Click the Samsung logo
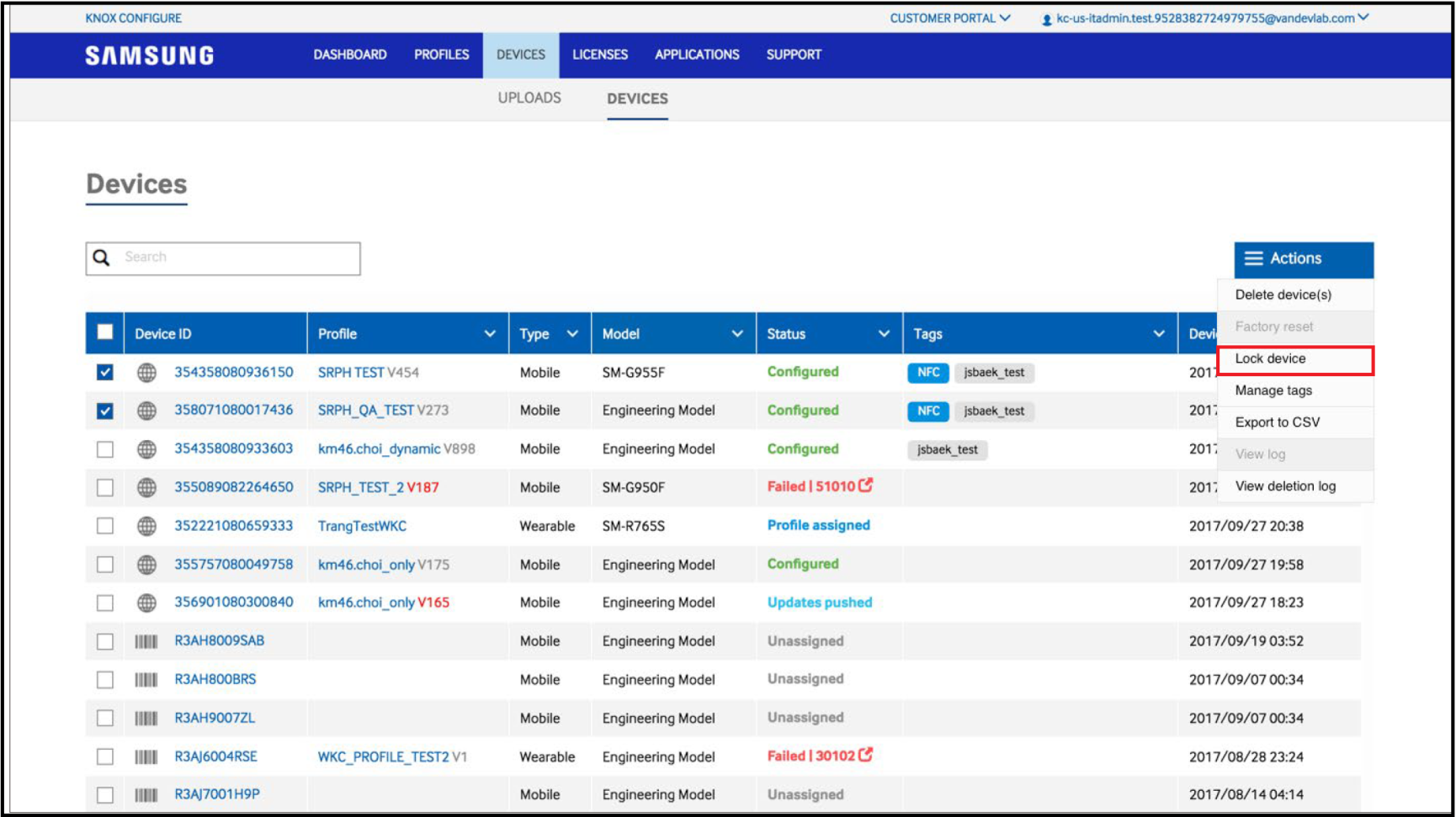The width and height of the screenshot is (1456, 817). (x=150, y=56)
